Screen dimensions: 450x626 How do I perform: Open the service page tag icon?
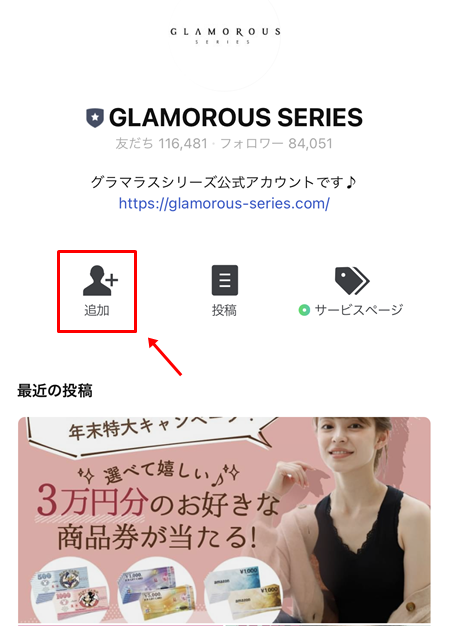pos(352,281)
